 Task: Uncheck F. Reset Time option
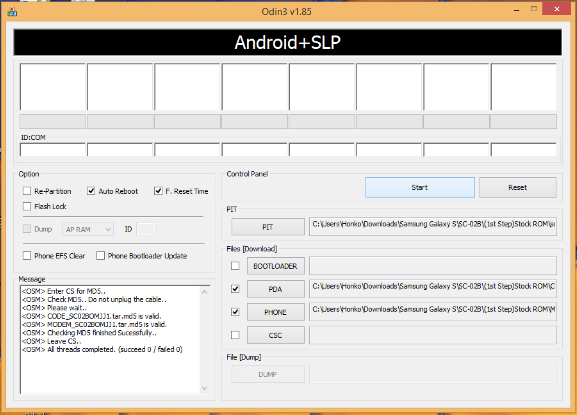(x=158, y=191)
